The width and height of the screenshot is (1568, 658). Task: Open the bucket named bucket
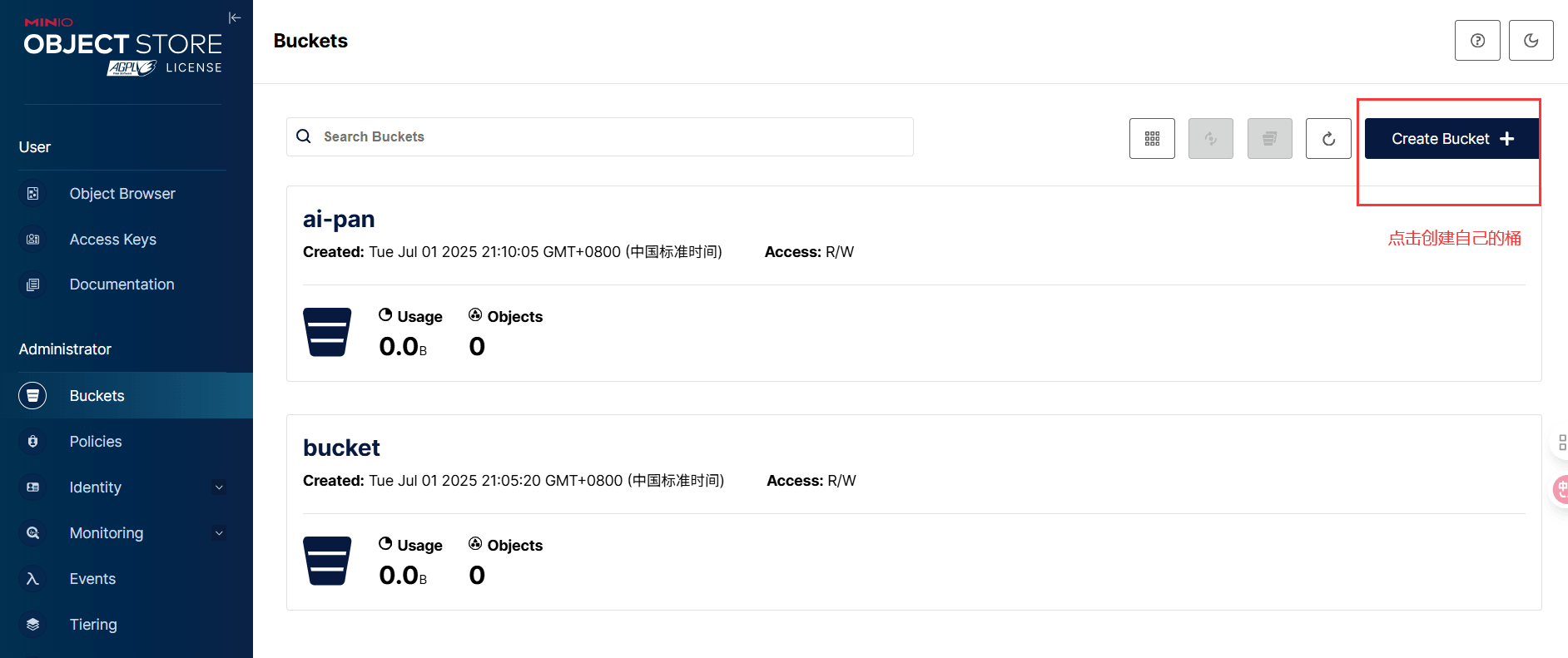pyautogui.click(x=341, y=448)
